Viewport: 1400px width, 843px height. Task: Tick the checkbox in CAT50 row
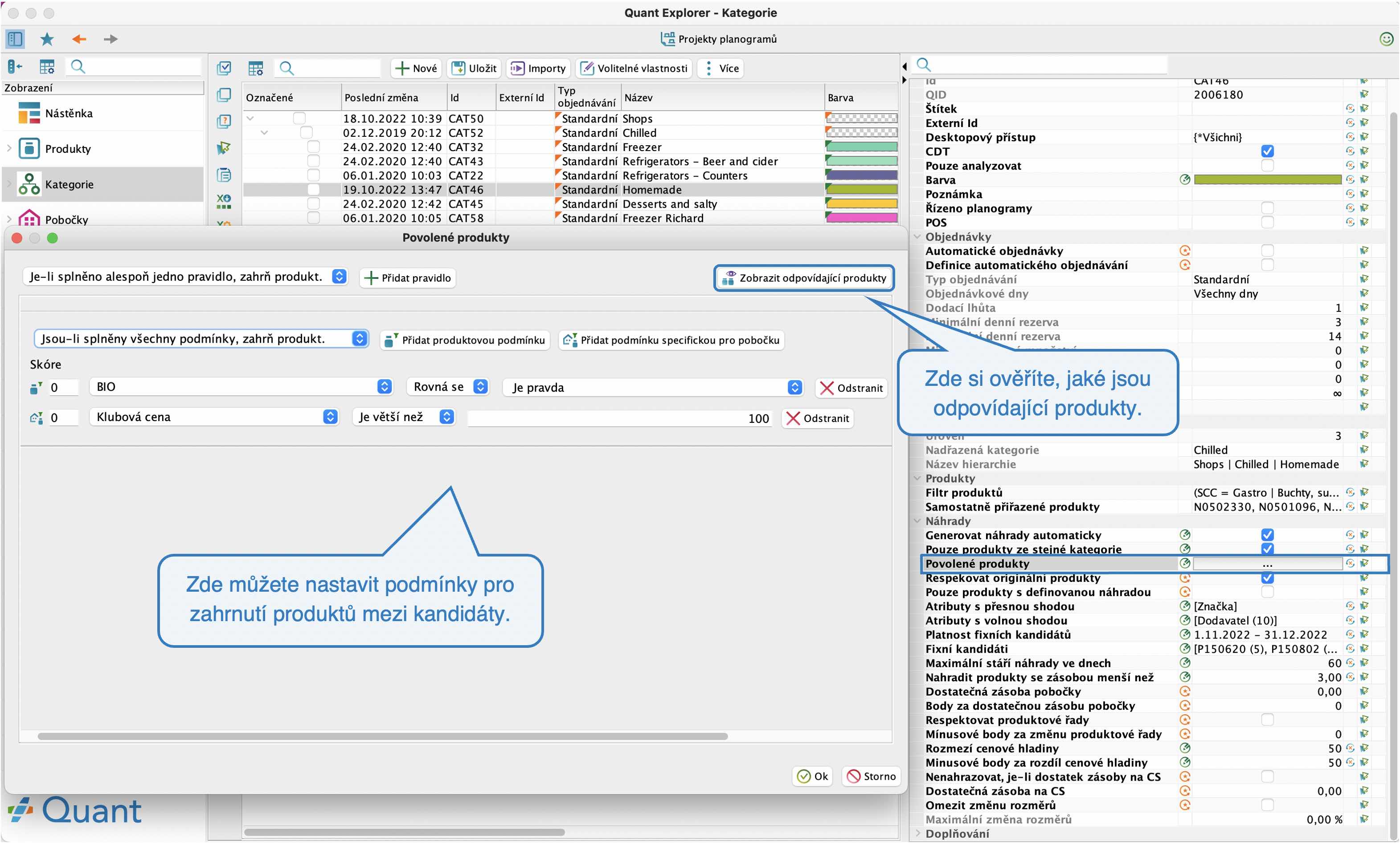[x=299, y=118]
